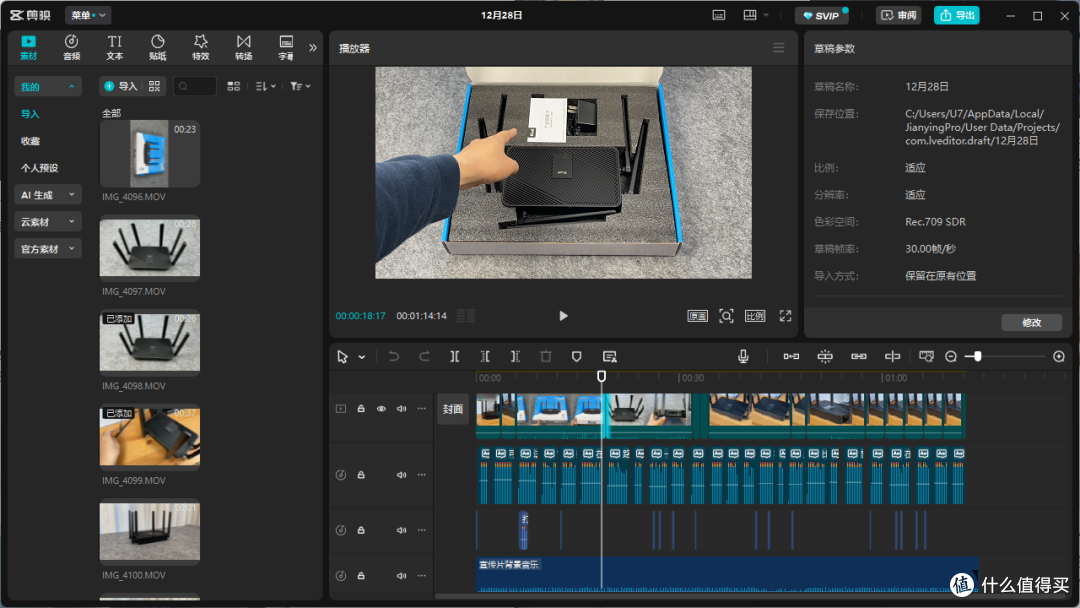Image resolution: width=1080 pixels, height=608 pixels.
Task: Click the microphone record voiceover icon
Action: point(743,356)
